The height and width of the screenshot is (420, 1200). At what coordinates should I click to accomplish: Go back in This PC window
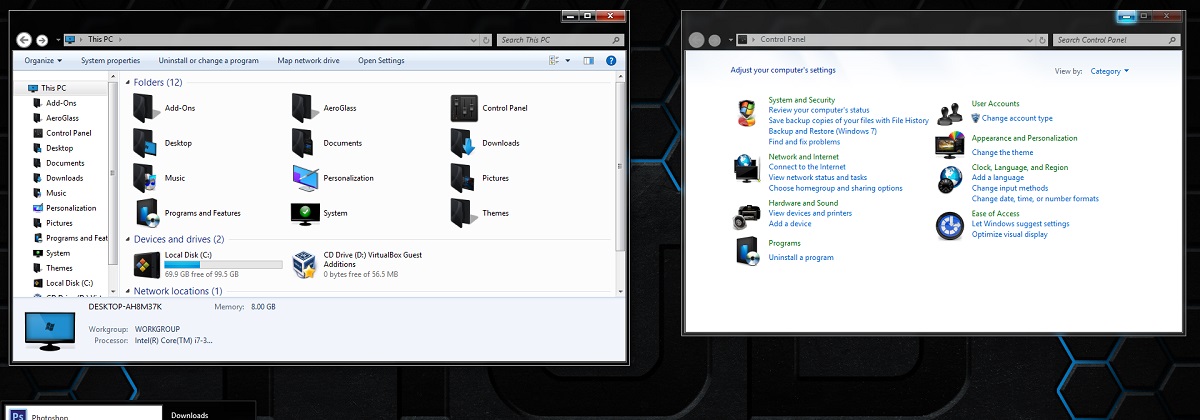(x=24, y=39)
